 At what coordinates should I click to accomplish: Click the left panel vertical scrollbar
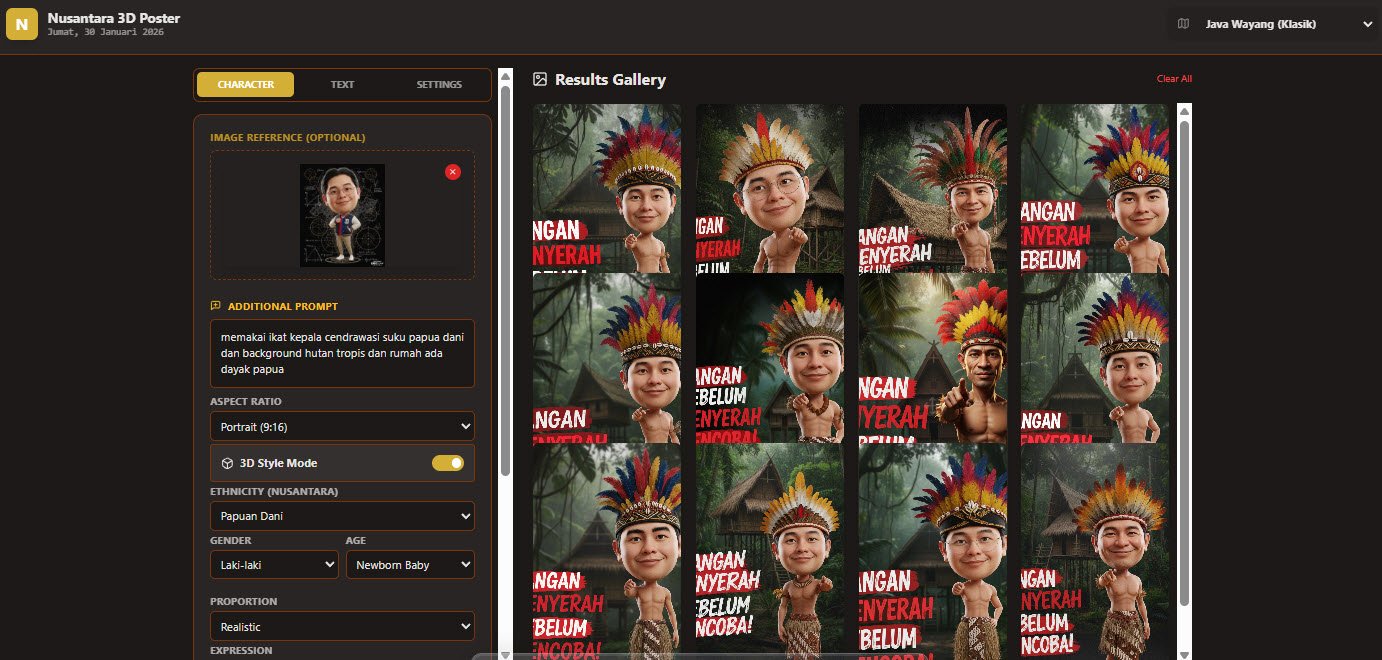[x=505, y=280]
